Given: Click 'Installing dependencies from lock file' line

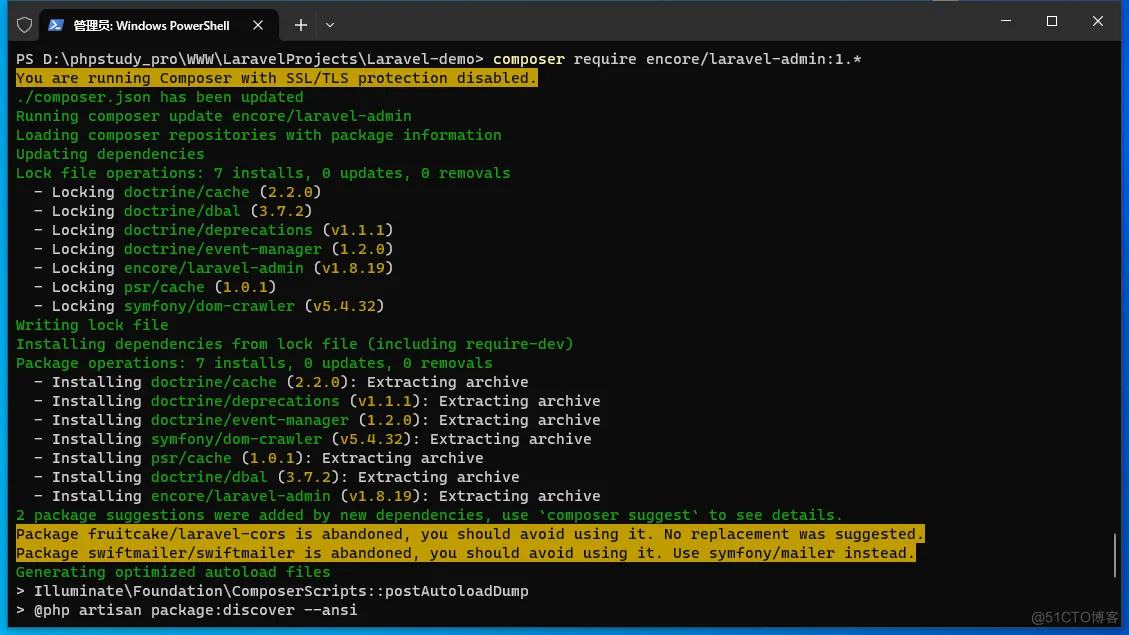Looking at the screenshot, I should pos(294,344).
